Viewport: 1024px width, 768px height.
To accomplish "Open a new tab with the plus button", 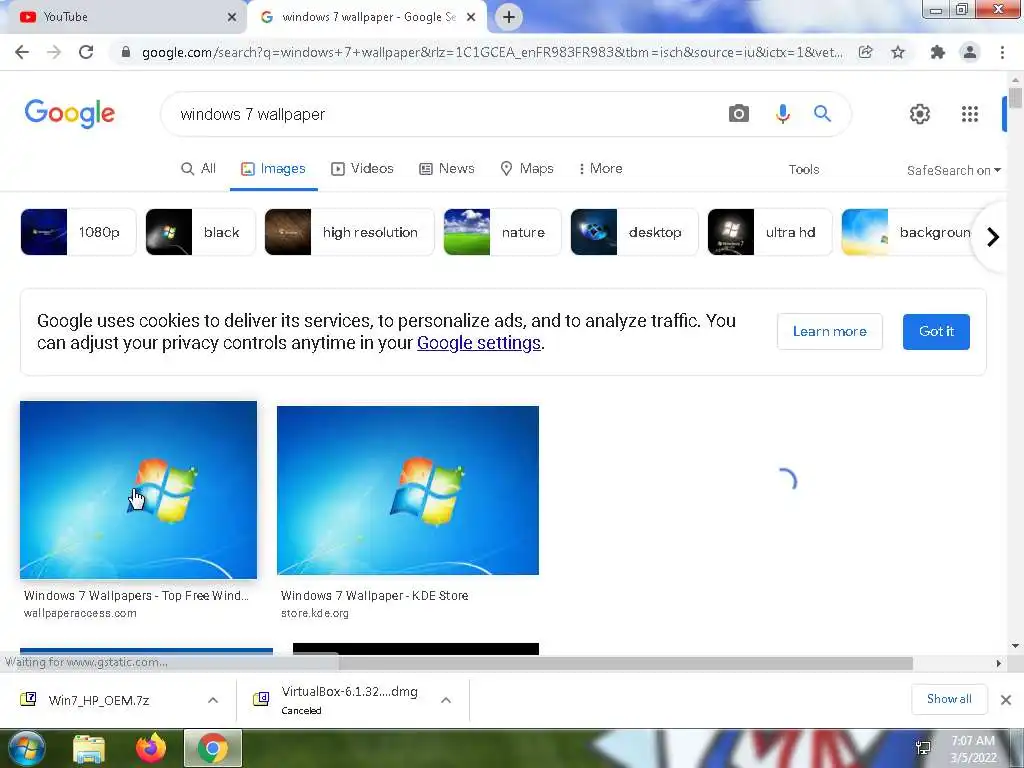I will tap(509, 17).
